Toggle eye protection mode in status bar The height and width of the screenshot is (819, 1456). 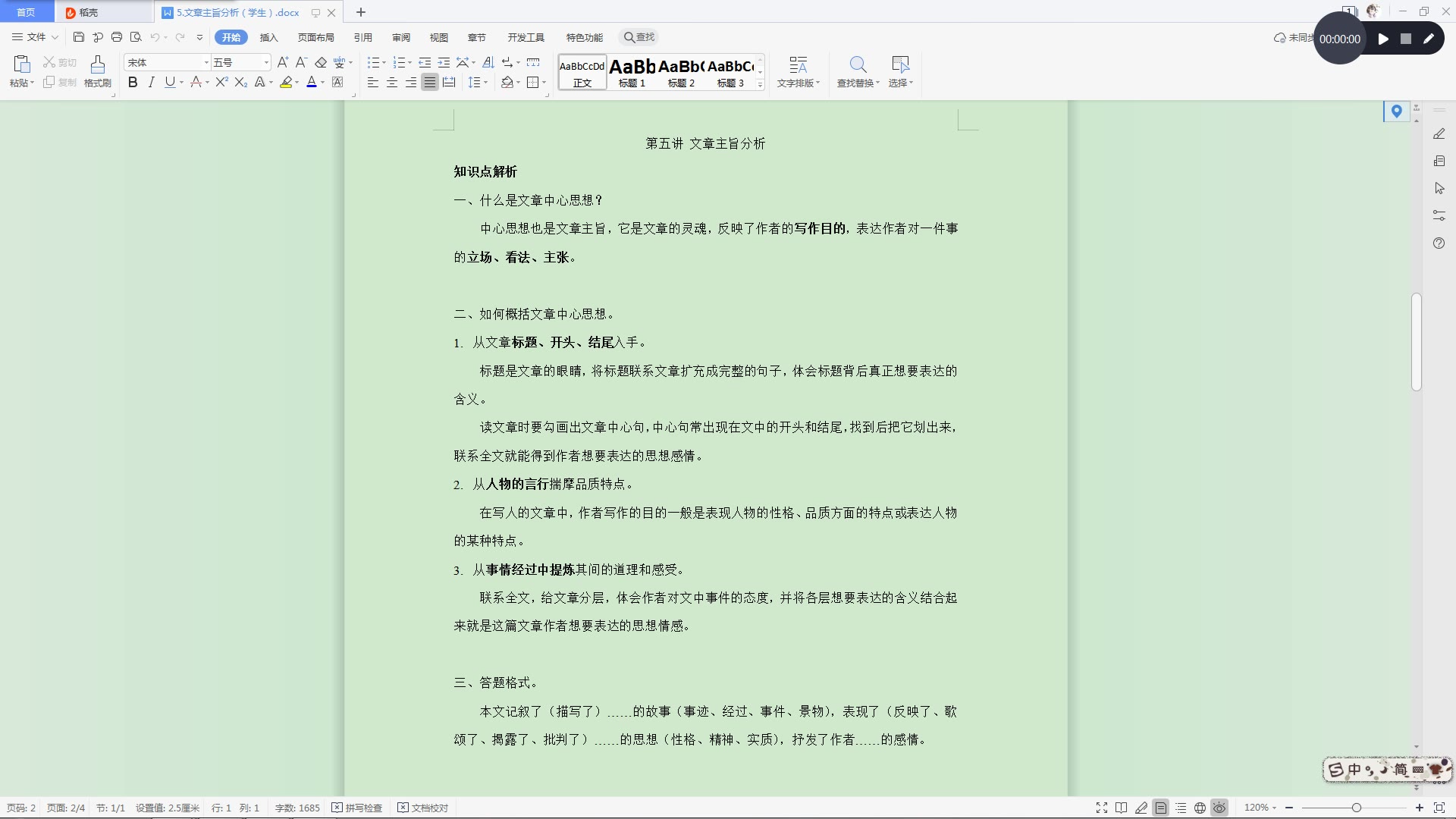1219,808
